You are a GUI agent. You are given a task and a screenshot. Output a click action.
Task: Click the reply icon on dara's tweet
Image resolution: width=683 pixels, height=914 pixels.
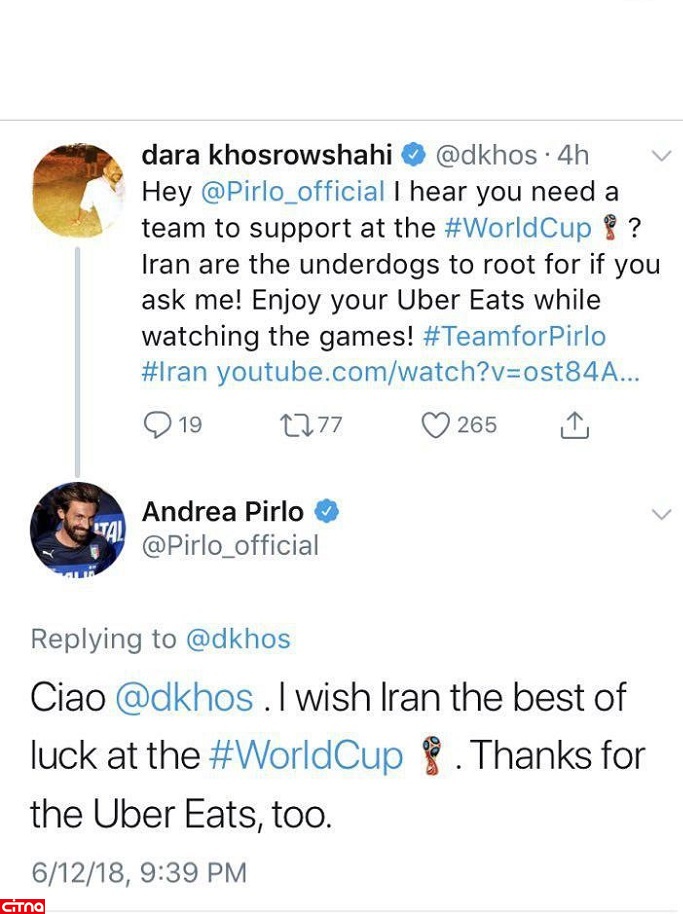tap(159, 425)
